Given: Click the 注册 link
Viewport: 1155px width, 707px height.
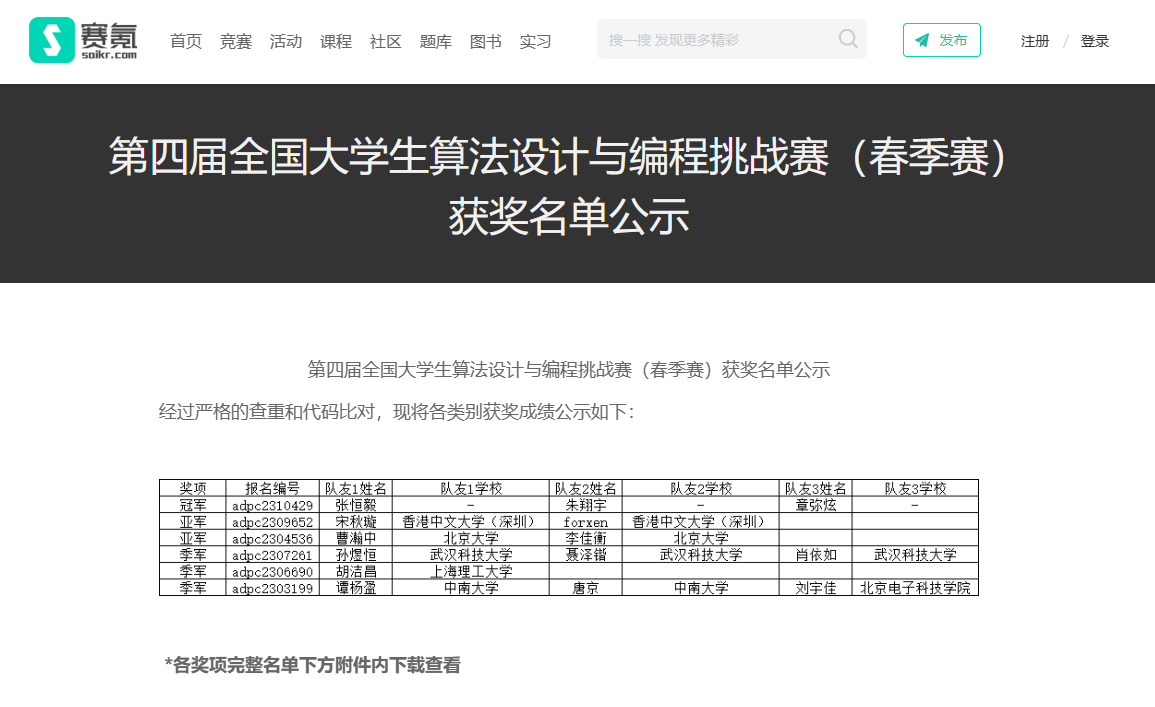Looking at the screenshot, I should pos(1035,41).
